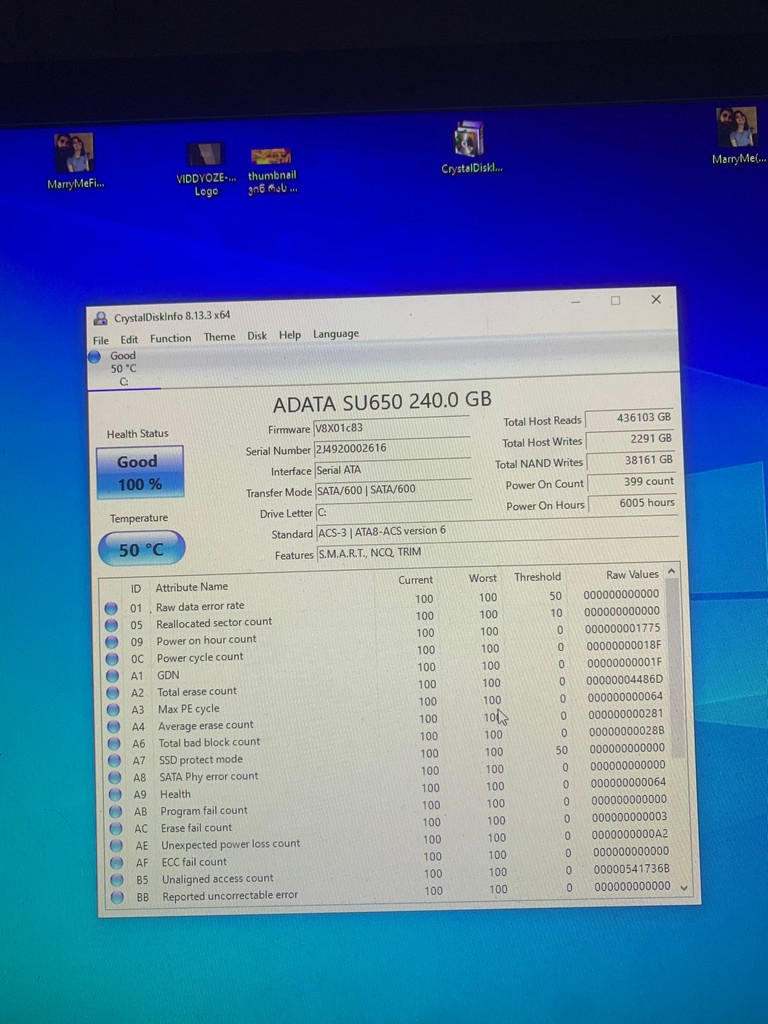The width and height of the screenshot is (768, 1024).
Task: Click status circle for SATA Phy error count
Action: point(114,778)
